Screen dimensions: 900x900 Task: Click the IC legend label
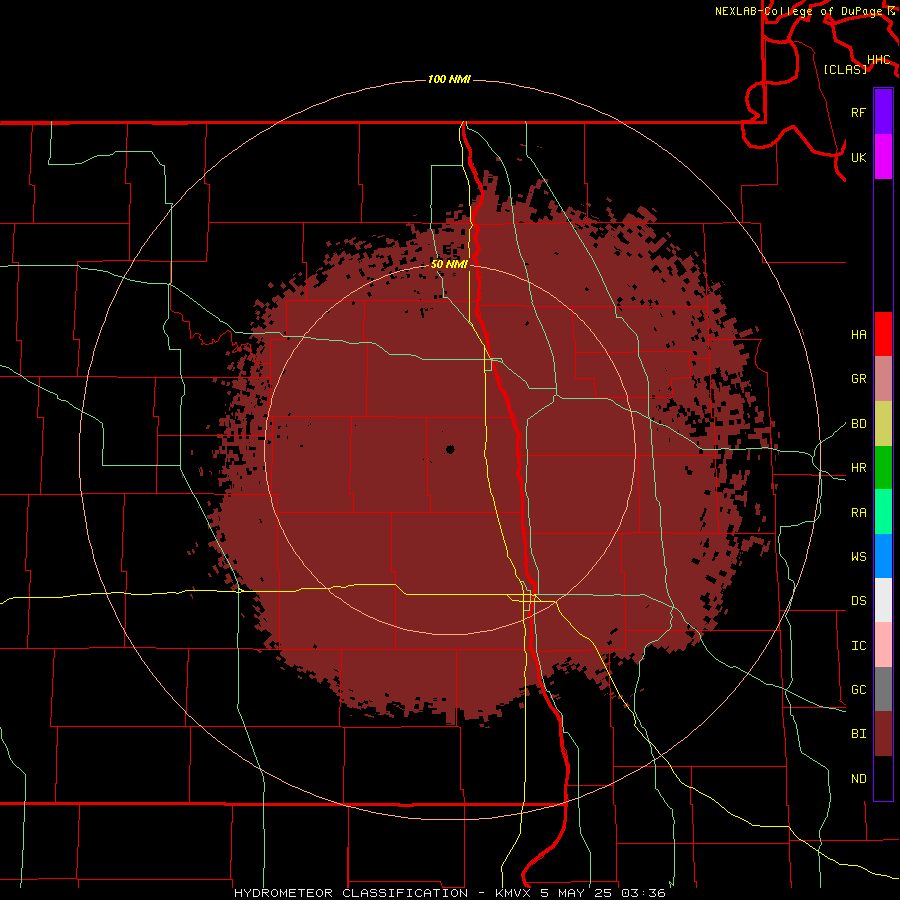858,646
